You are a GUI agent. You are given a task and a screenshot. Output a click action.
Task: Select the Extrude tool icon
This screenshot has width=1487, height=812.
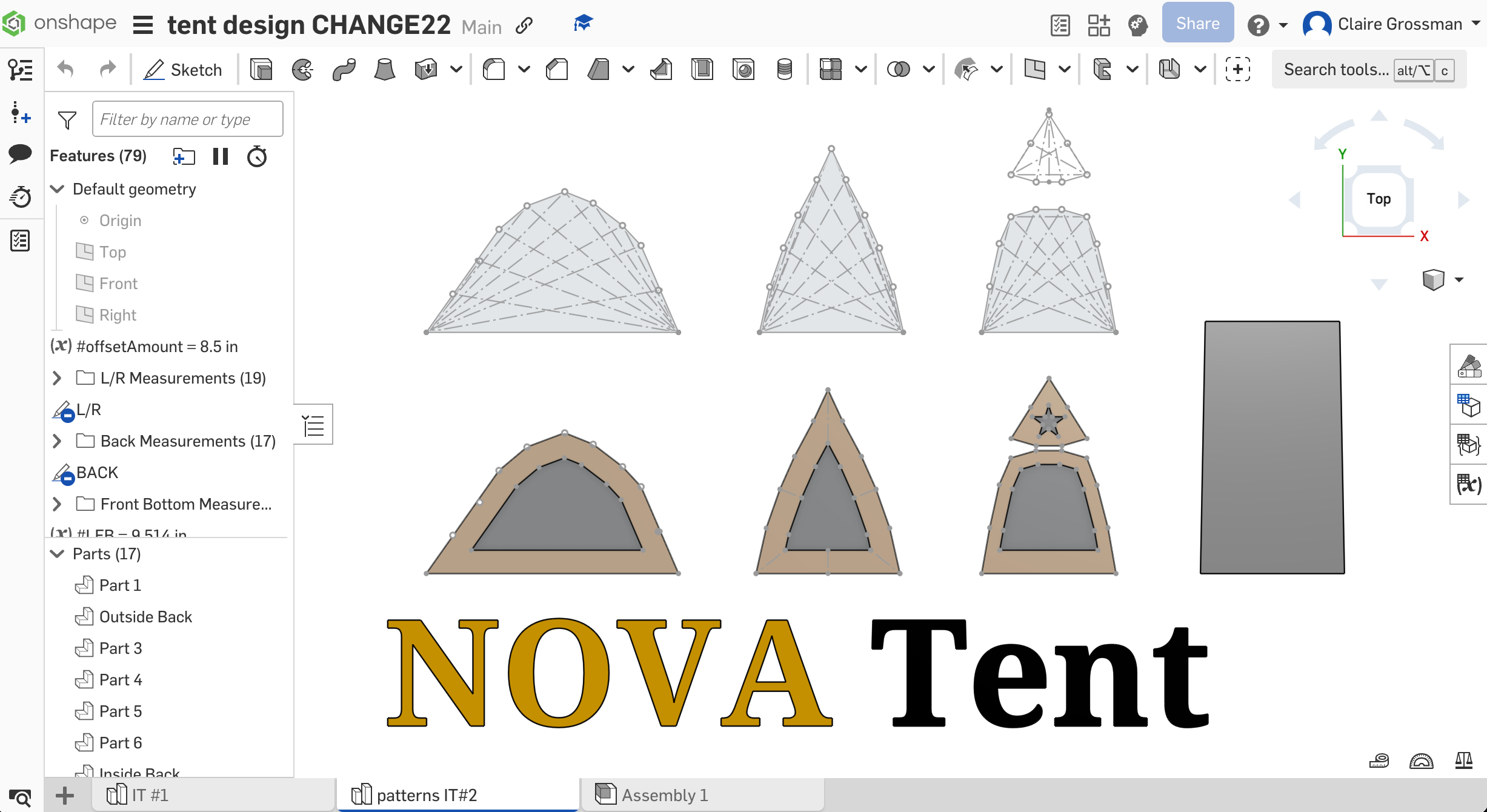tap(261, 70)
